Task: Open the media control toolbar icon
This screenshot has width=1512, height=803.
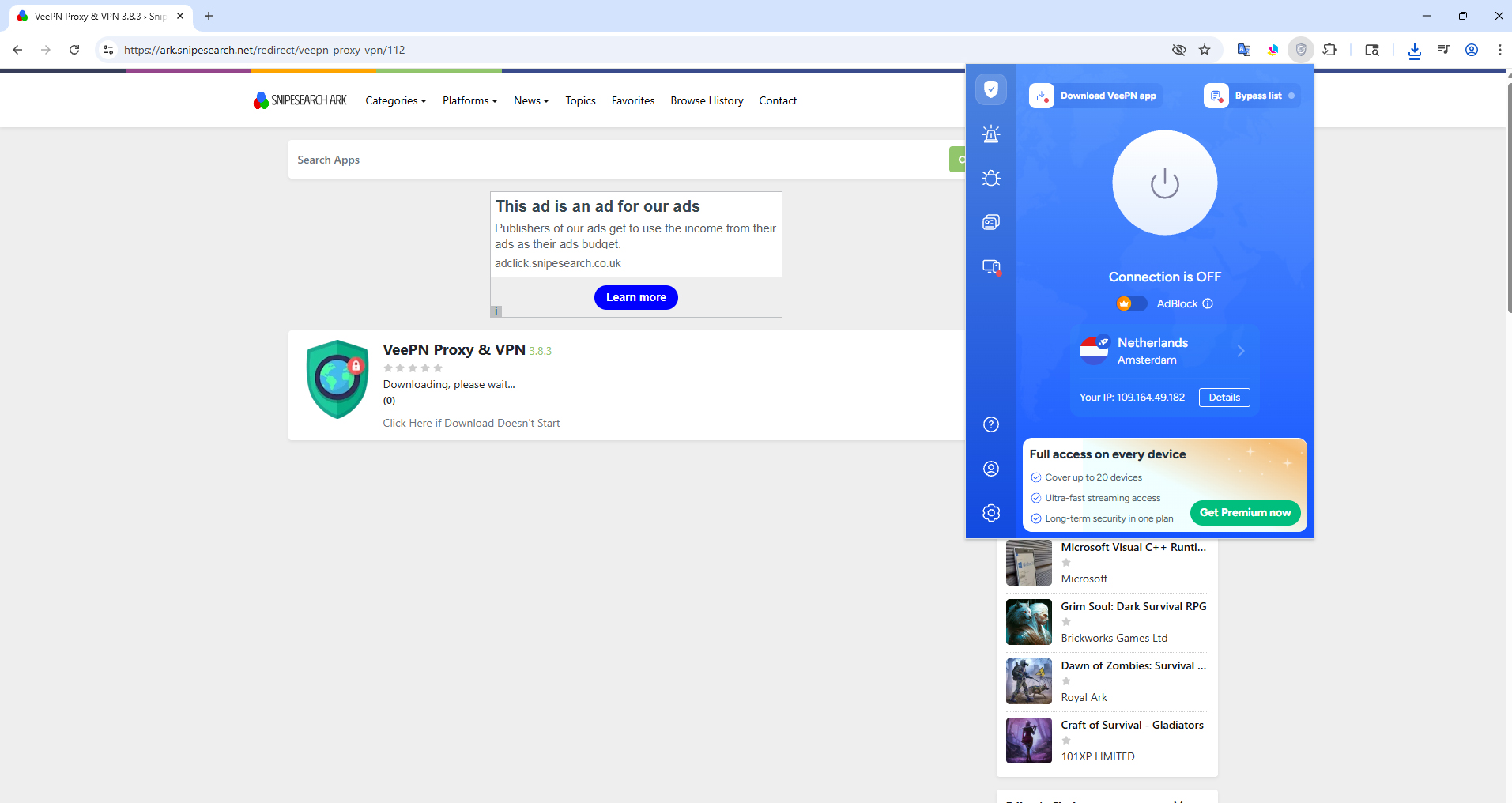Action: [1443, 50]
